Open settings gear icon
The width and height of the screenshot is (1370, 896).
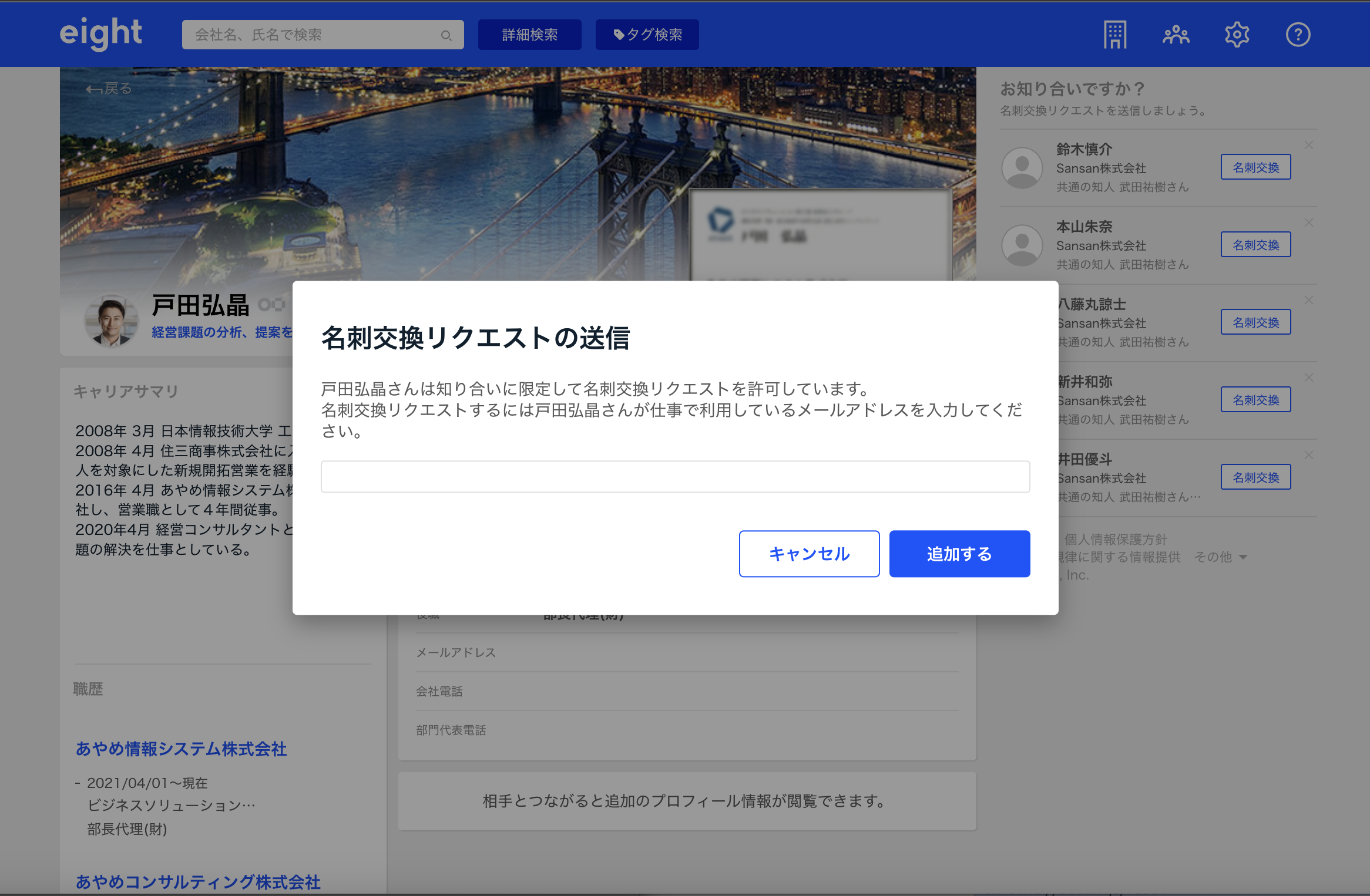1237,35
